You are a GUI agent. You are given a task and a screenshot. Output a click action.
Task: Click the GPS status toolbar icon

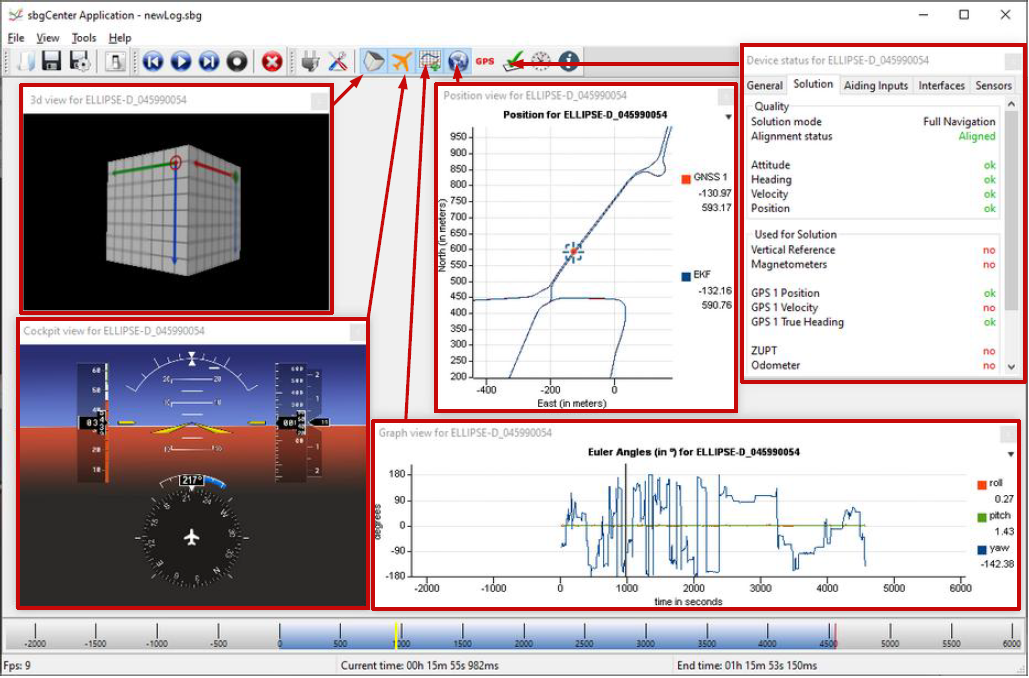(x=486, y=62)
